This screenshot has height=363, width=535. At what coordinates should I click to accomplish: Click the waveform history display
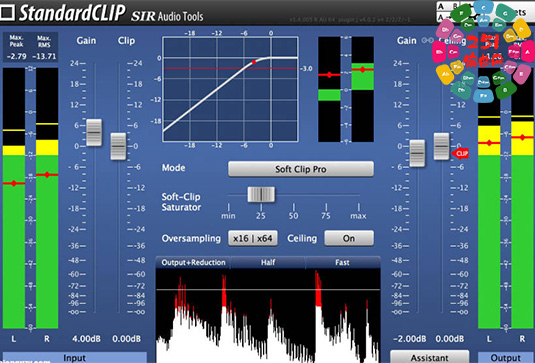tap(268, 316)
